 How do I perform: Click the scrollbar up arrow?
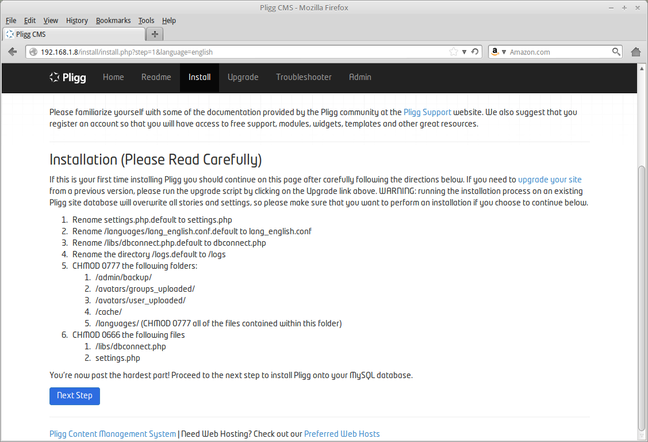(641, 68)
